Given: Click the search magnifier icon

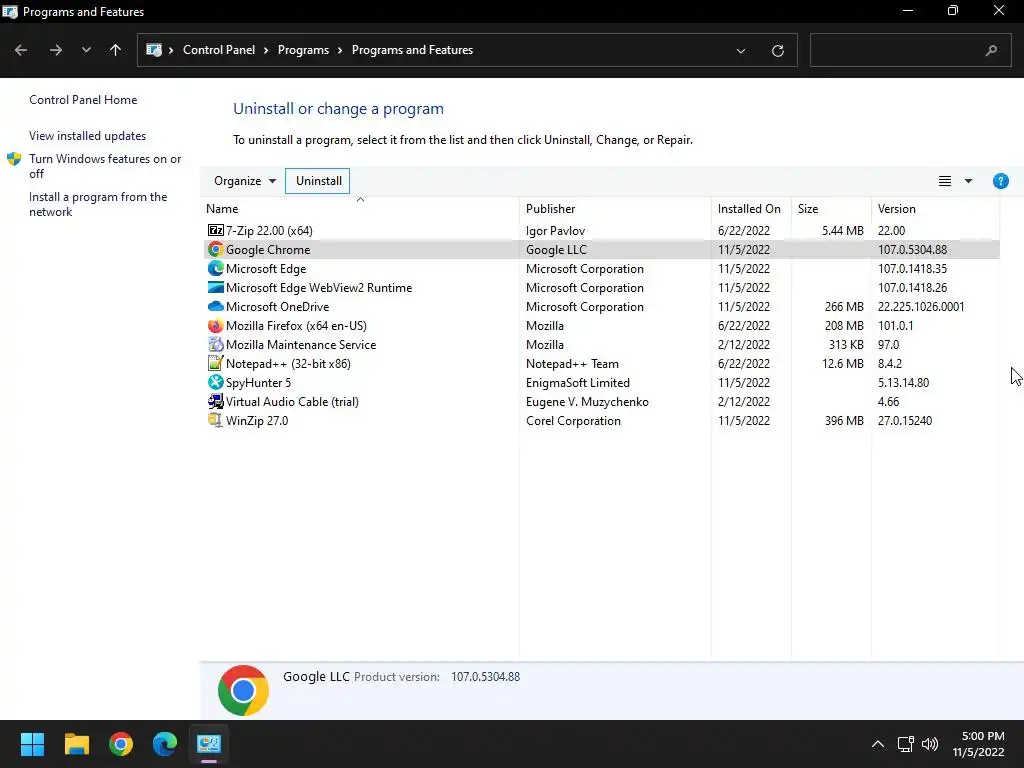Looking at the screenshot, I should click(x=991, y=50).
